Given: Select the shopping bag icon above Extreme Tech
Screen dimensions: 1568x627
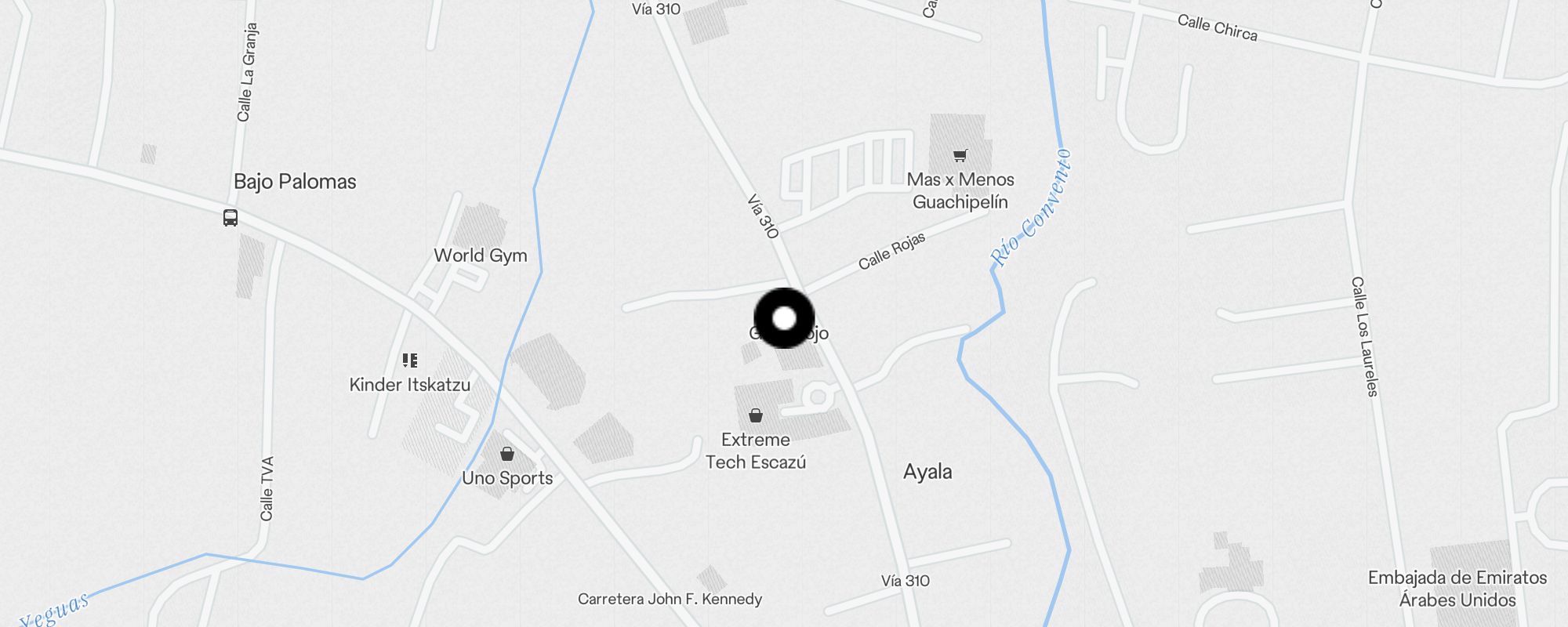Looking at the screenshot, I should 756,415.
